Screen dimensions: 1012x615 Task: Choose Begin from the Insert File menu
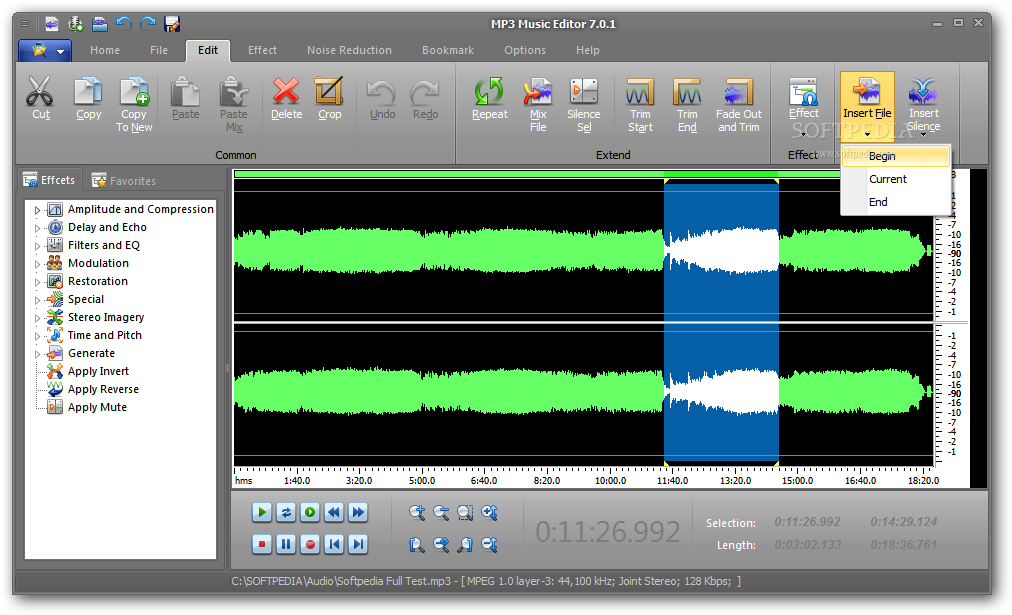(x=896, y=156)
